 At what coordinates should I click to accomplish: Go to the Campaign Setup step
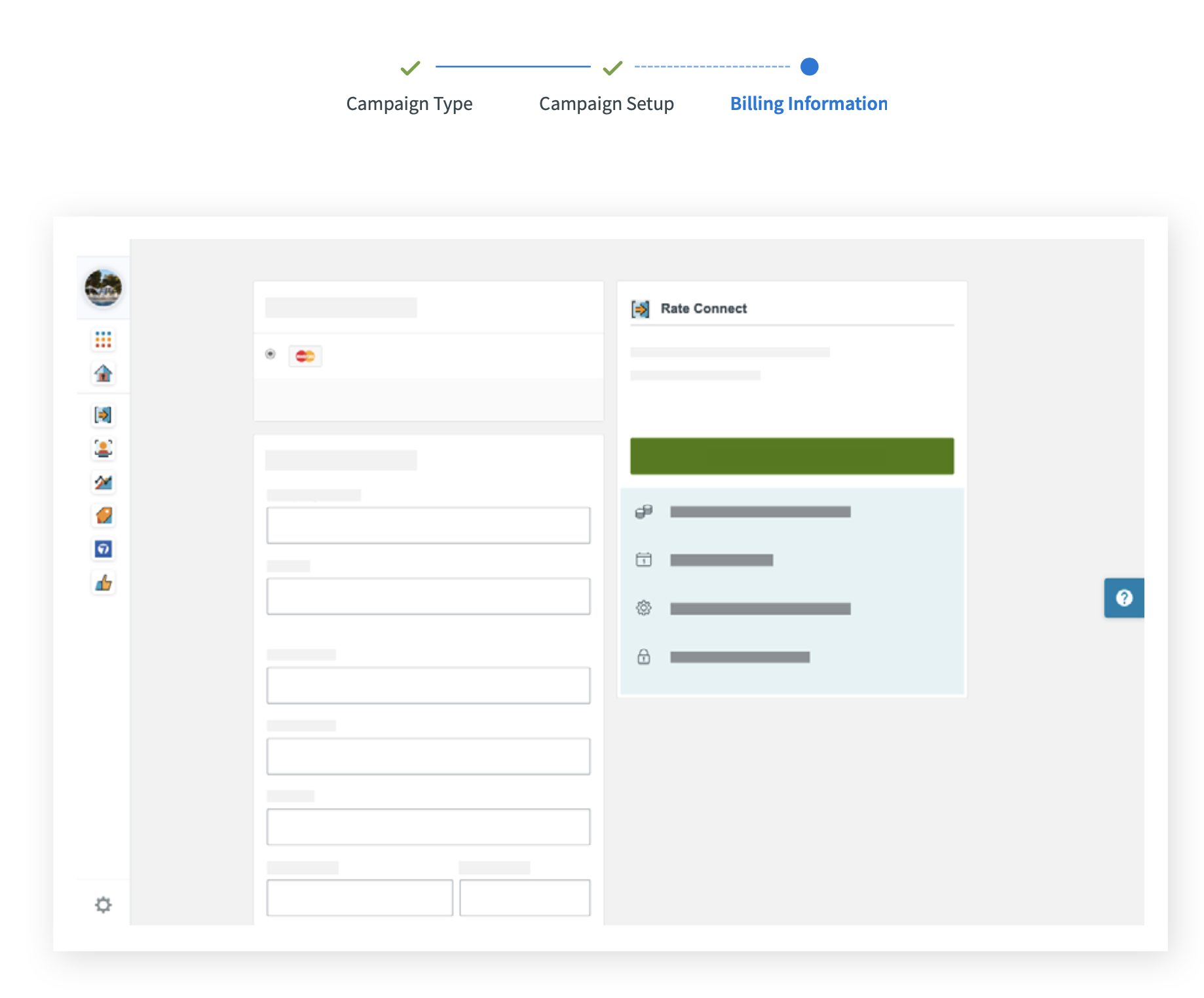[x=606, y=103]
